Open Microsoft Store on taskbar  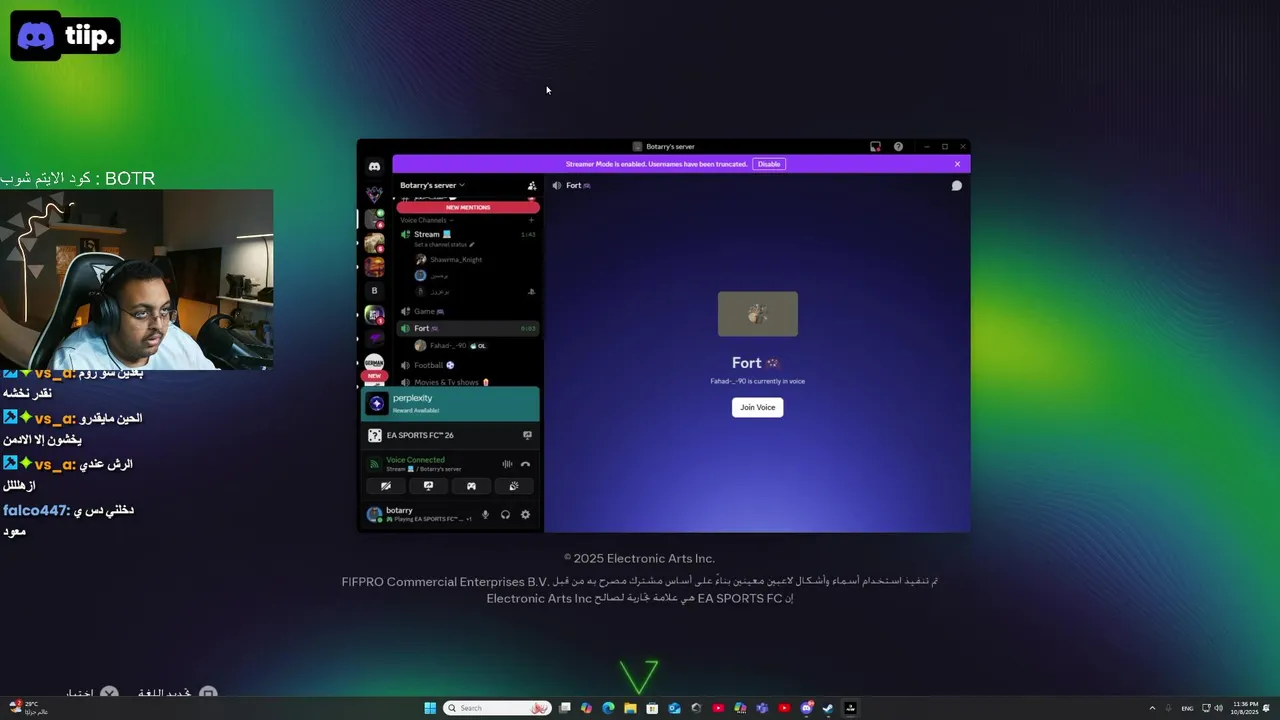point(652,708)
